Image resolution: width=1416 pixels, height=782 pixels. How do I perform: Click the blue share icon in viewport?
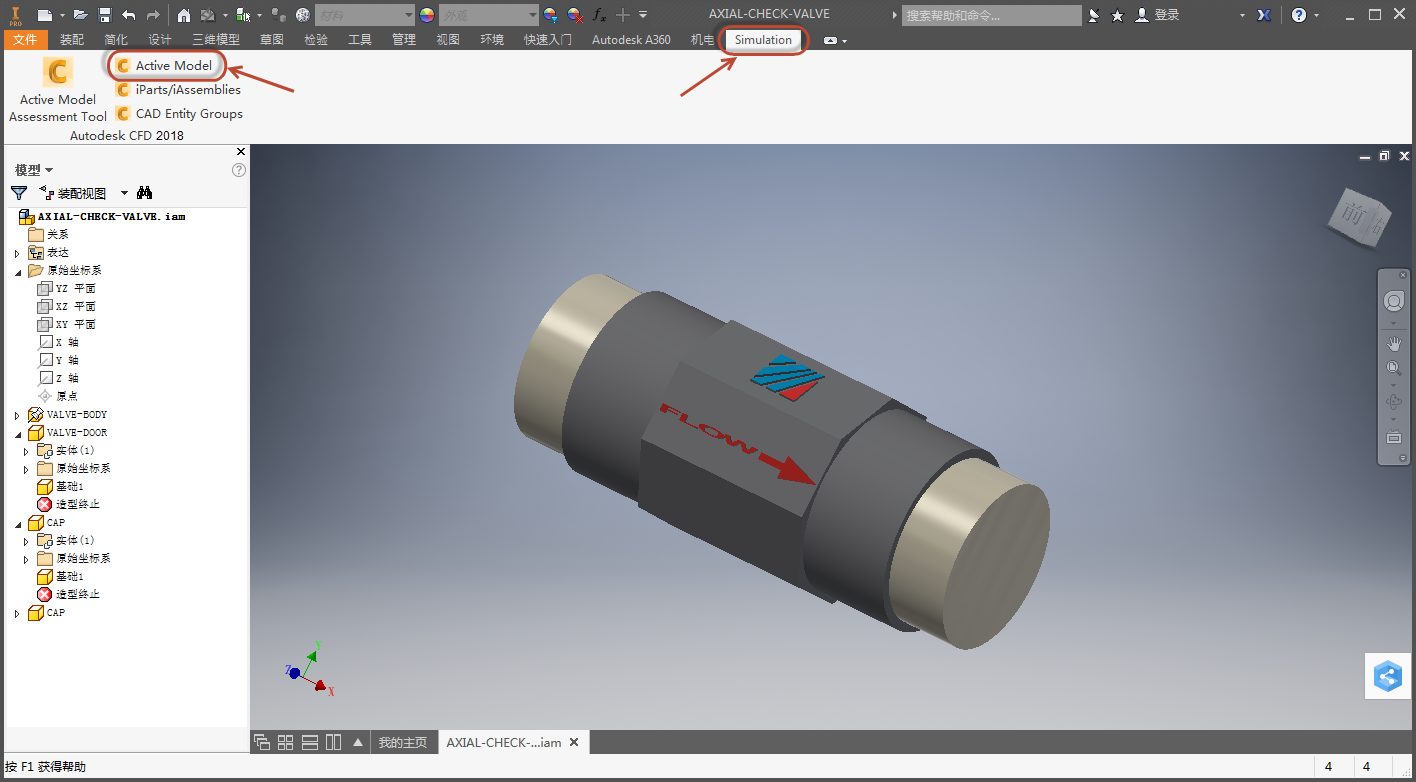(1388, 677)
